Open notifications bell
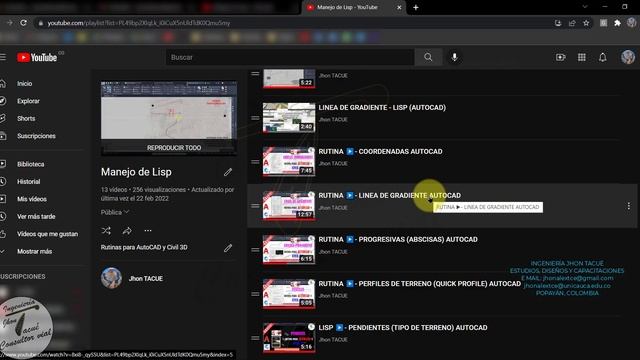The image size is (640, 360). [x=602, y=57]
